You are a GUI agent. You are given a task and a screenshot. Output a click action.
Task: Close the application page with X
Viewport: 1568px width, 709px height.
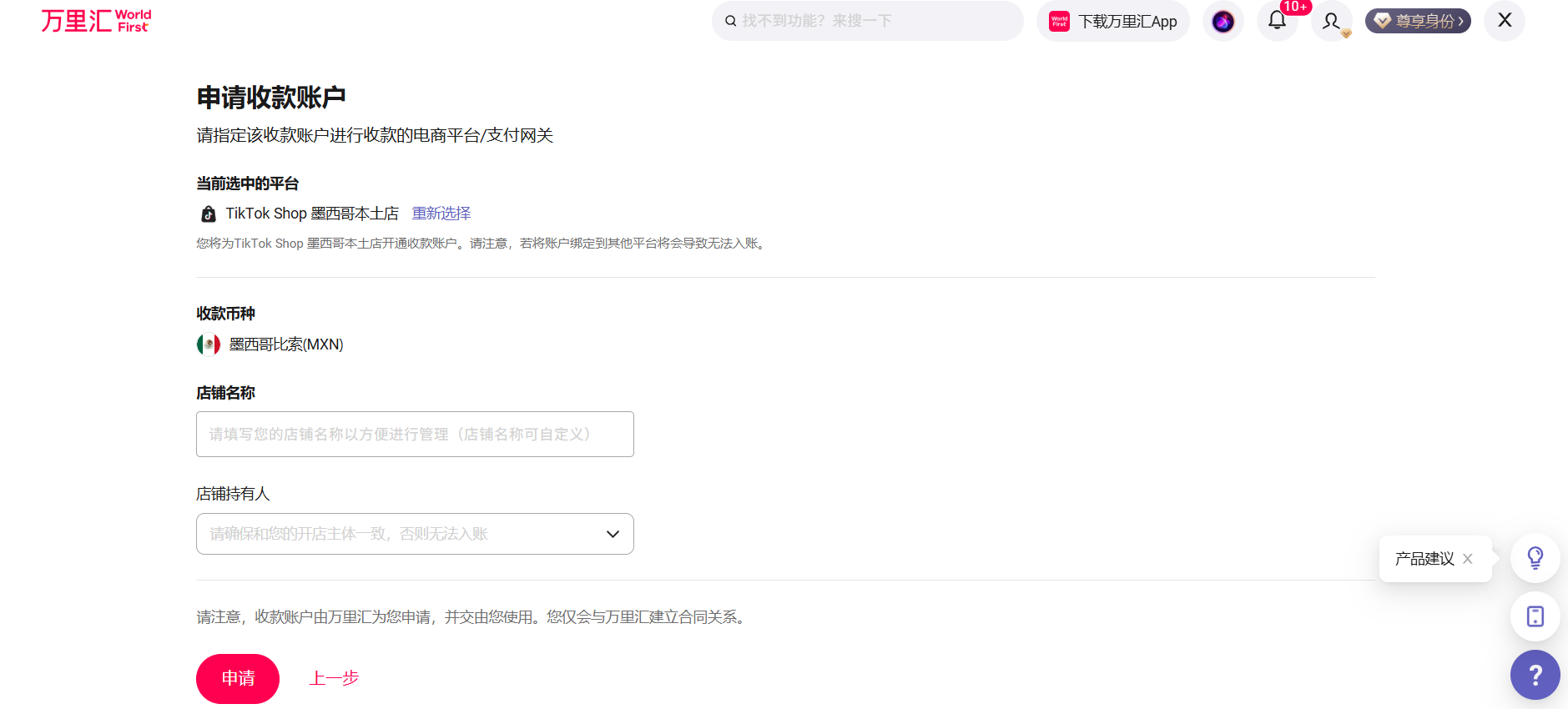pos(1505,20)
